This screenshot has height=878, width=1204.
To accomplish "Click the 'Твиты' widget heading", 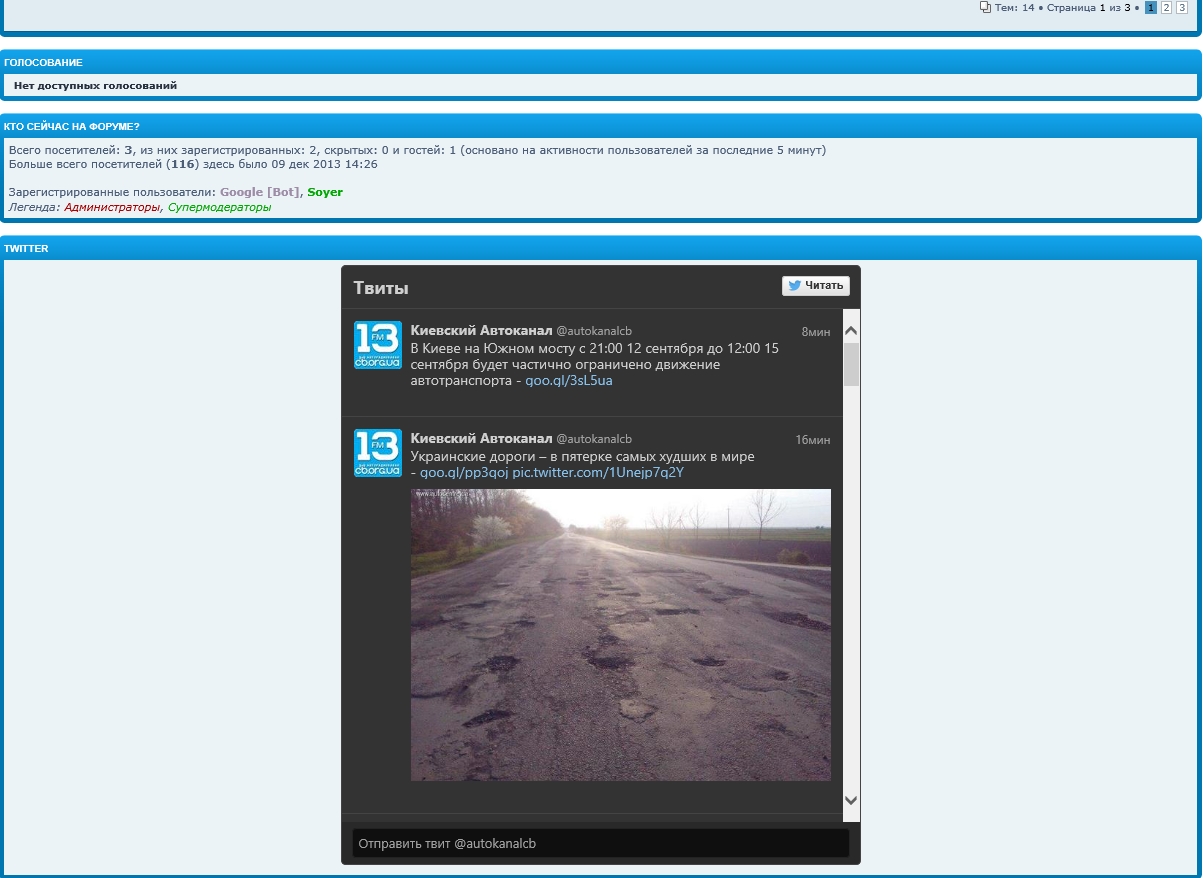I will 381,288.
